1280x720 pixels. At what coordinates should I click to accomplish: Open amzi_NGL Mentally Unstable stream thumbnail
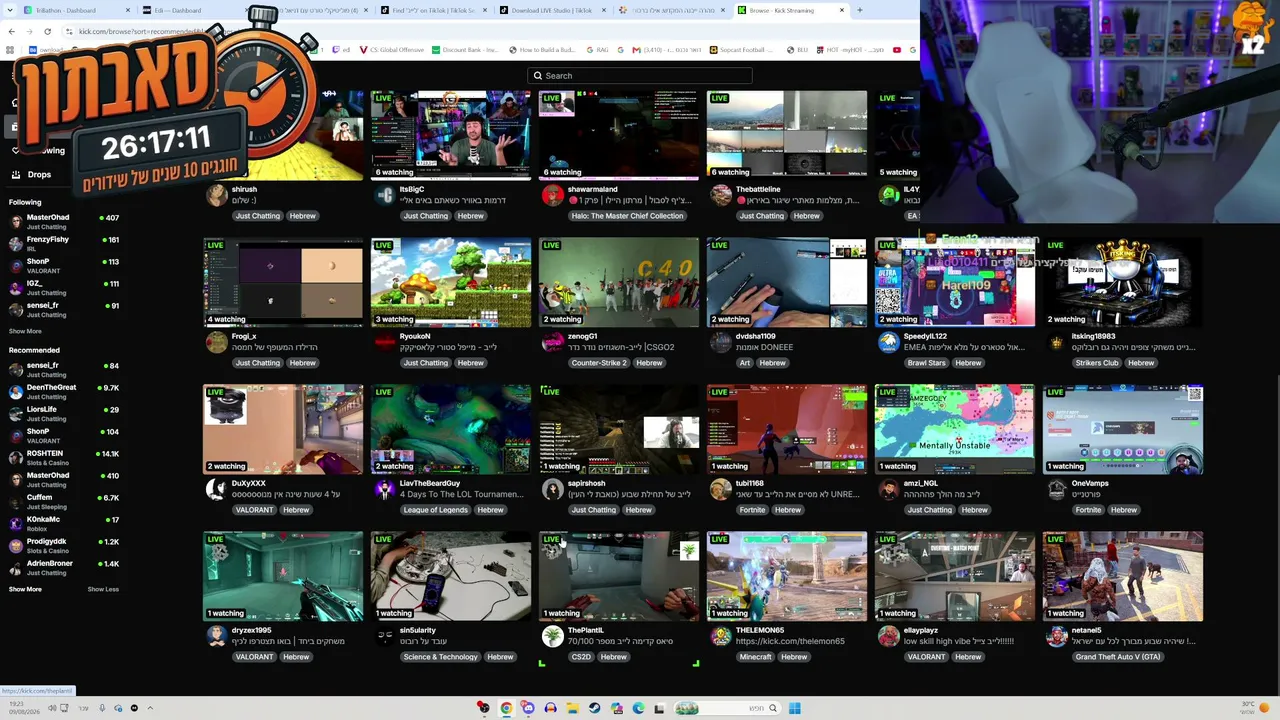(x=955, y=430)
